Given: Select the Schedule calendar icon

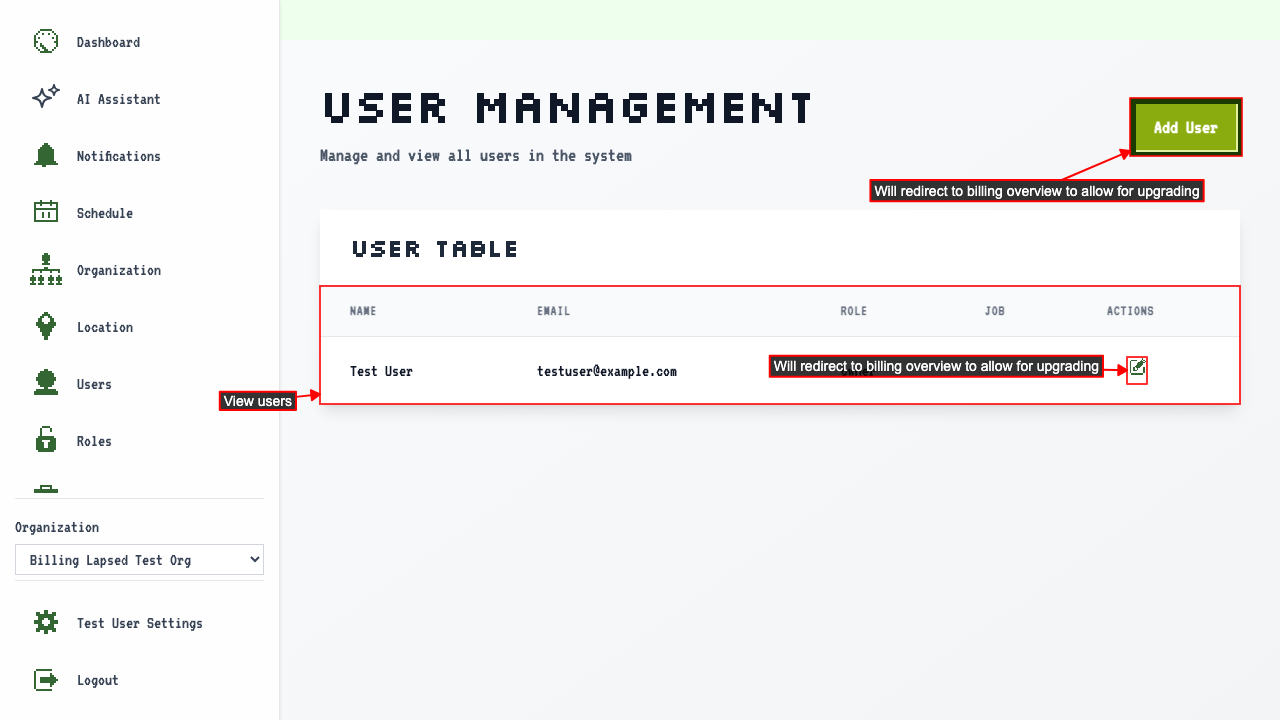Looking at the screenshot, I should [46, 212].
